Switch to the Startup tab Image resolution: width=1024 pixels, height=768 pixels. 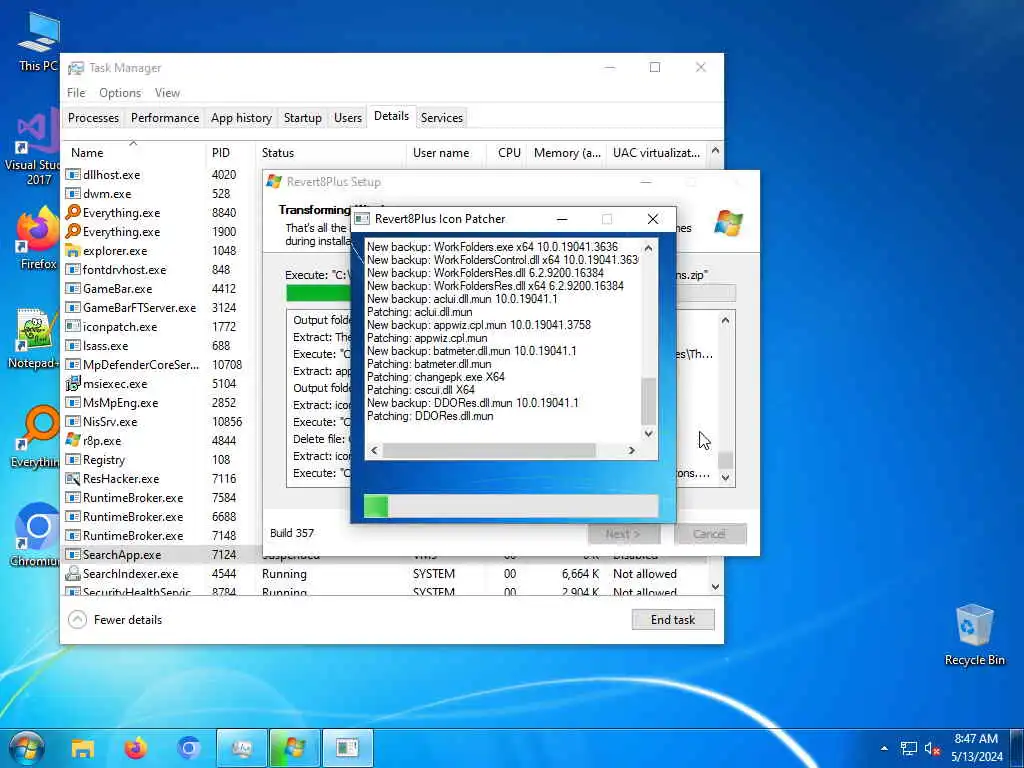pyautogui.click(x=302, y=118)
